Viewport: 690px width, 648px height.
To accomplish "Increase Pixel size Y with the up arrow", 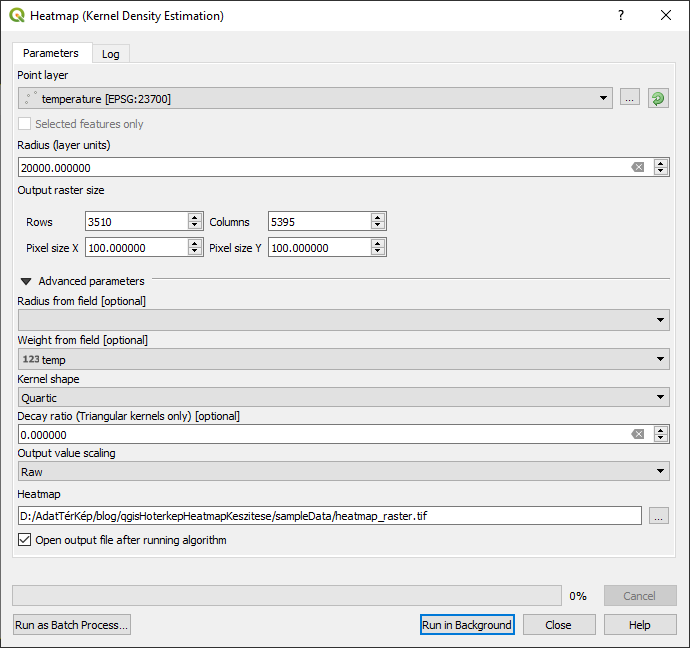I will (x=378, y=243).
